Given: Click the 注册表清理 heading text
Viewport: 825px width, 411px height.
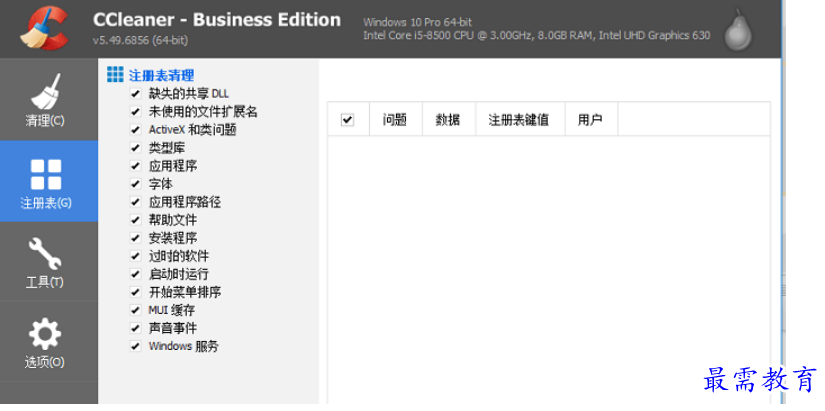Looking at the screenshot, I should 162,75.
